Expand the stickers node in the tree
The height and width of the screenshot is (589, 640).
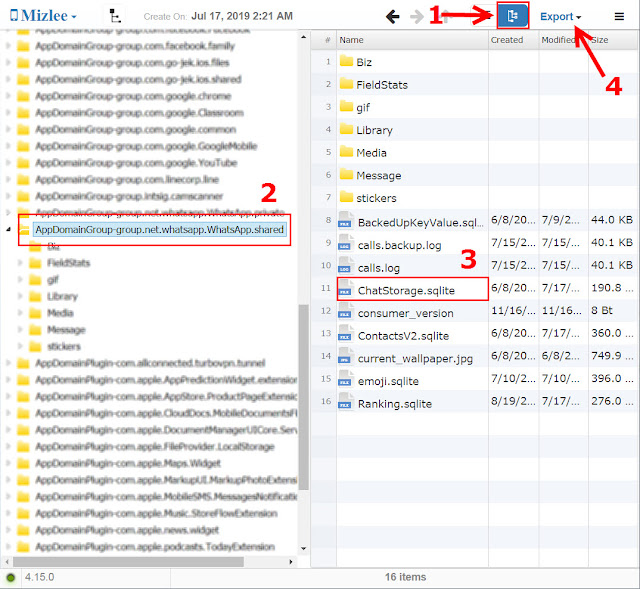tap(20, 346)
